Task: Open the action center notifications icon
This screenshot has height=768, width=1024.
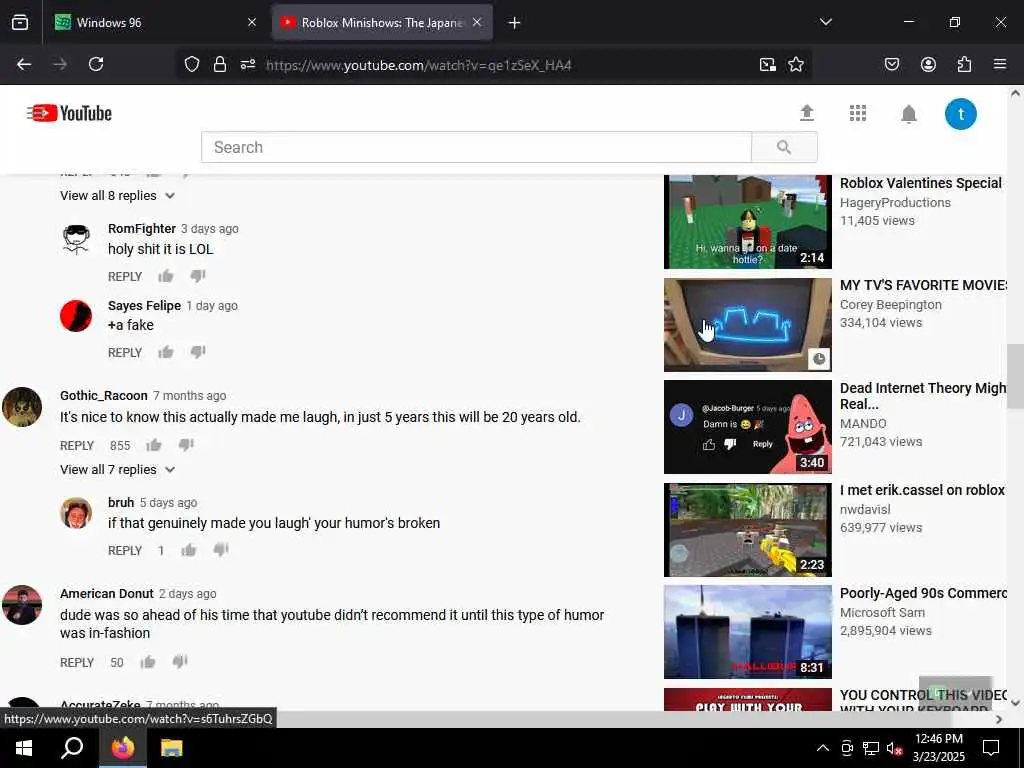Action: point(991,748)
